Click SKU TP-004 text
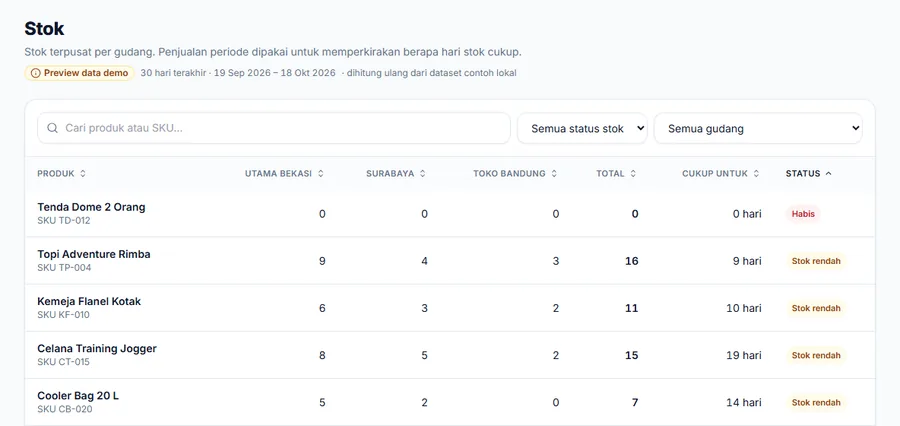This screenshot has height=426, width=900. [64, 268]
